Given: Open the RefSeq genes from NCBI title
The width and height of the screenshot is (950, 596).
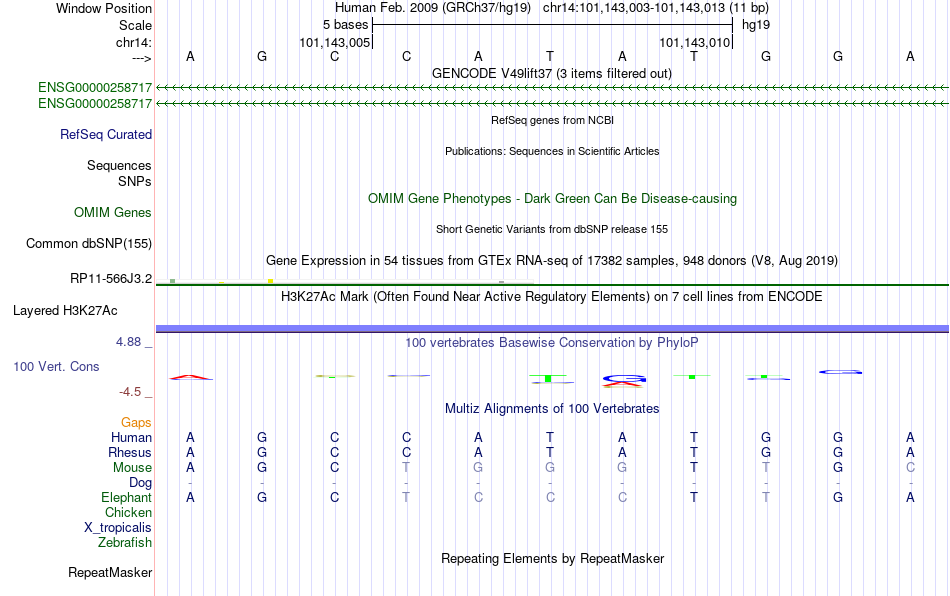Looking at the screenshot, I should pyautogui.click(x=552, y=120).
